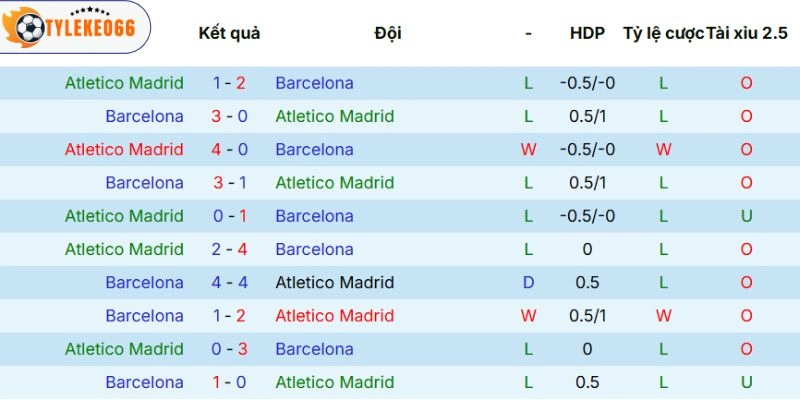The image size is (800, 400).
Task: Select the Đội column header
Action: pos(388,33)
